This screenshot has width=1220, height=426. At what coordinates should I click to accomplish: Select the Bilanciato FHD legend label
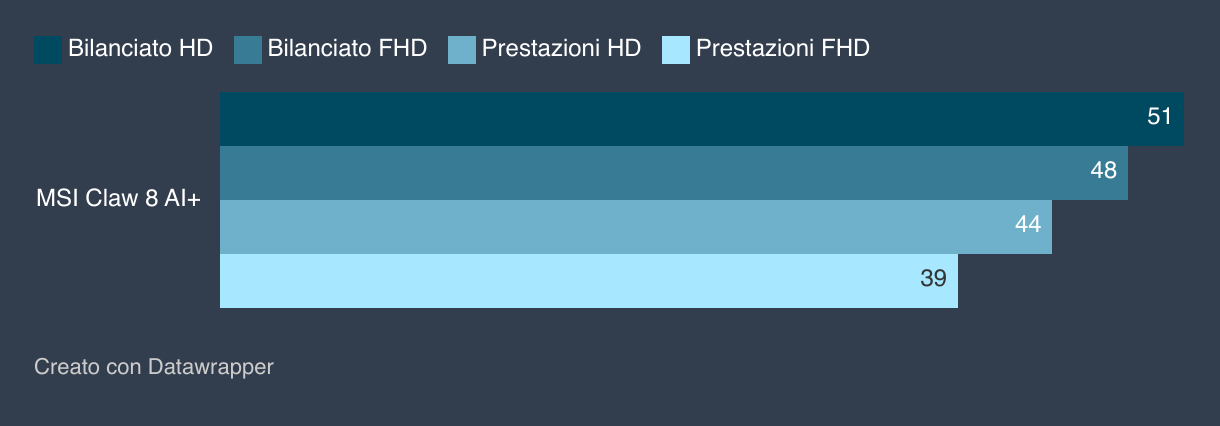point(348,49)
